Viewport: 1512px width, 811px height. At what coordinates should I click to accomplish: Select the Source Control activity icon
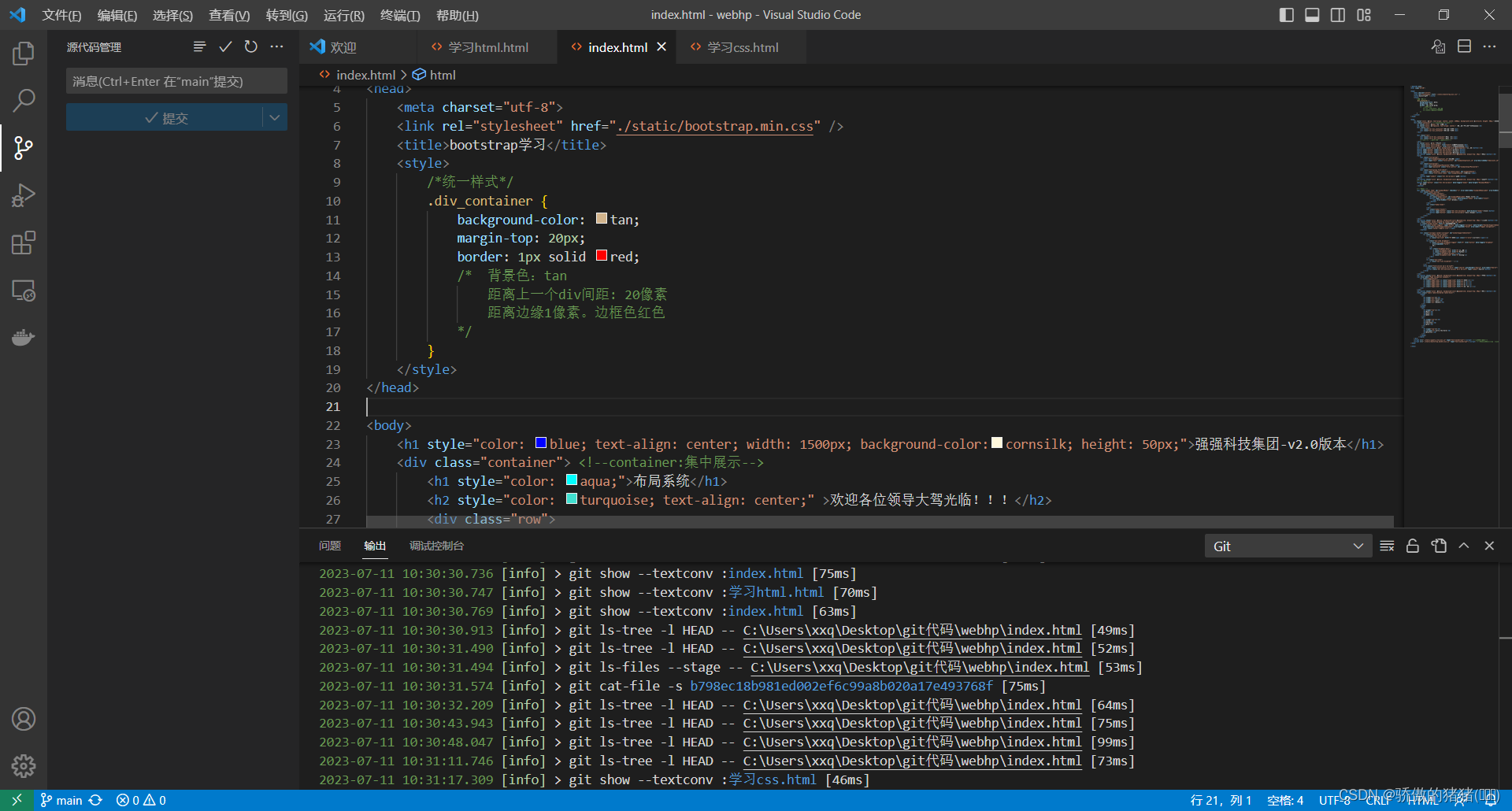tap(24, 148)
